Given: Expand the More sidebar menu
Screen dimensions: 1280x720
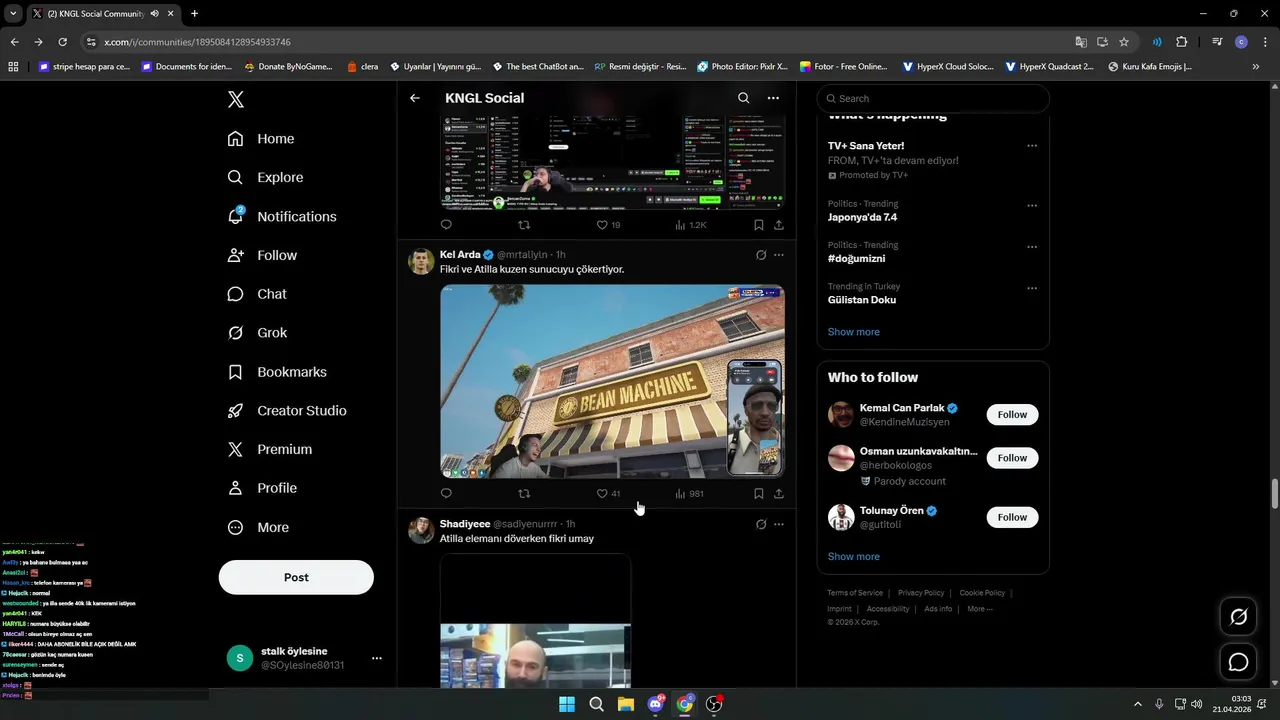Looking at the screenshot, I should (x=258, y=527).
